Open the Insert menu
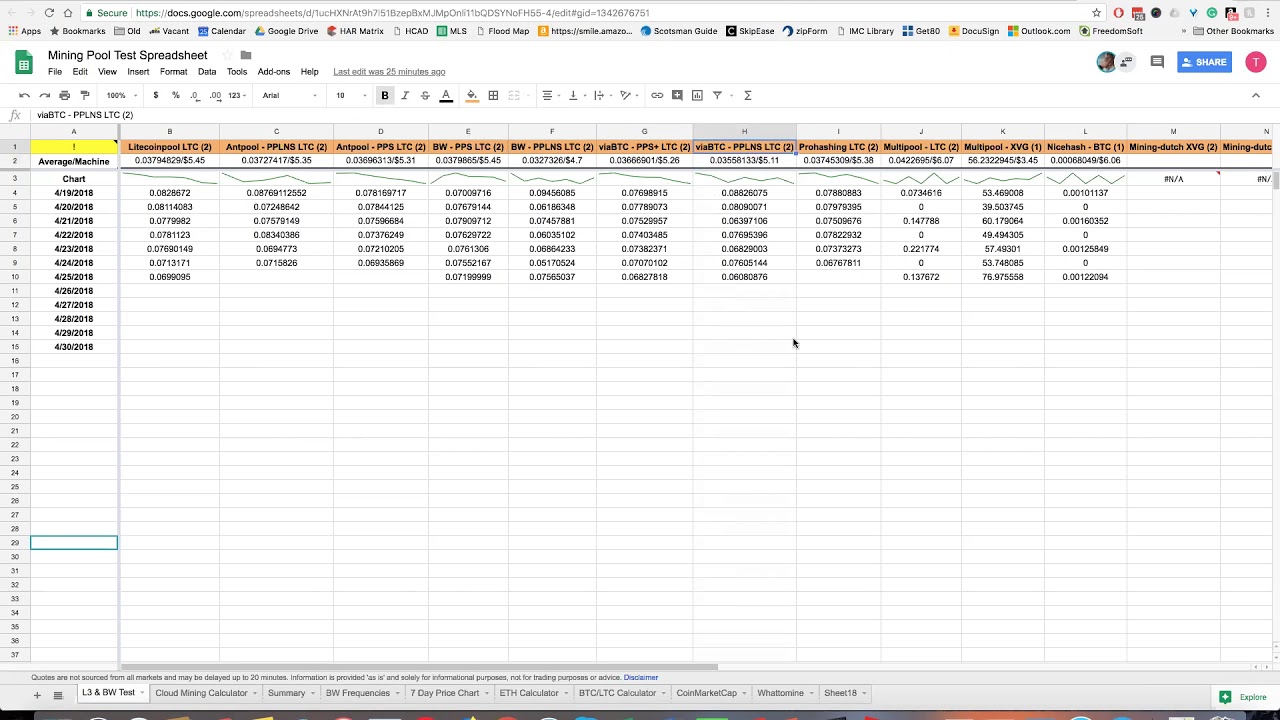The width and height of the screenshot is (1280, 720). point(138,72)
